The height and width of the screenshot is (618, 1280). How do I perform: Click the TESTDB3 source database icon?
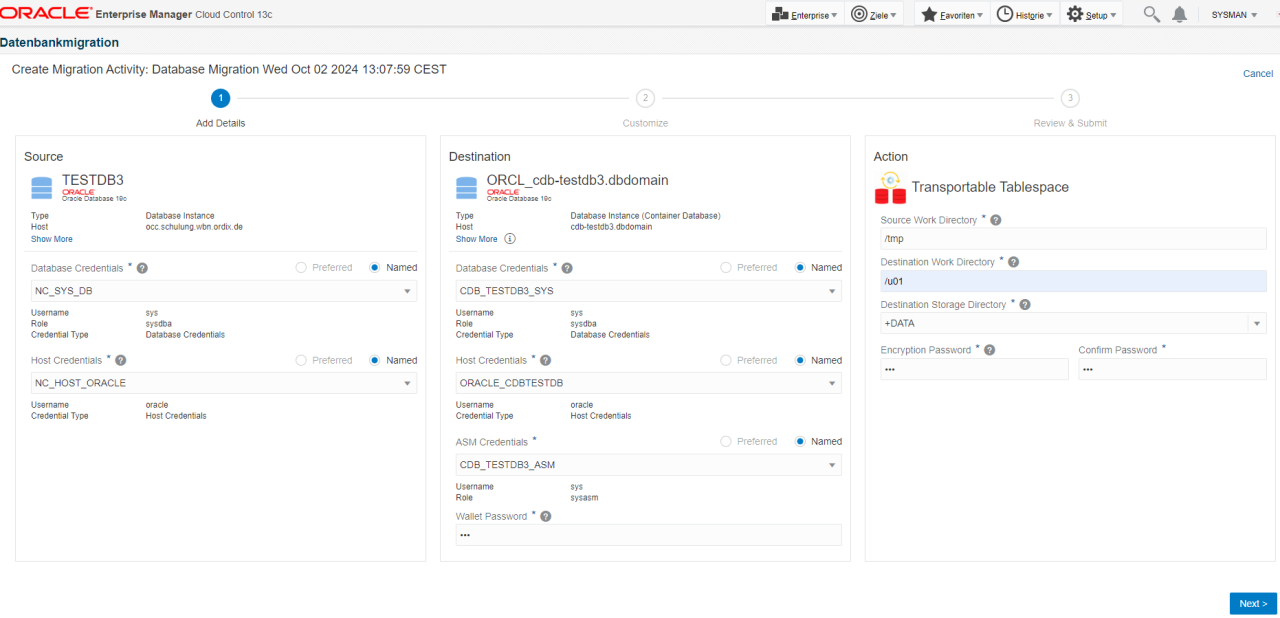(41, 187)
